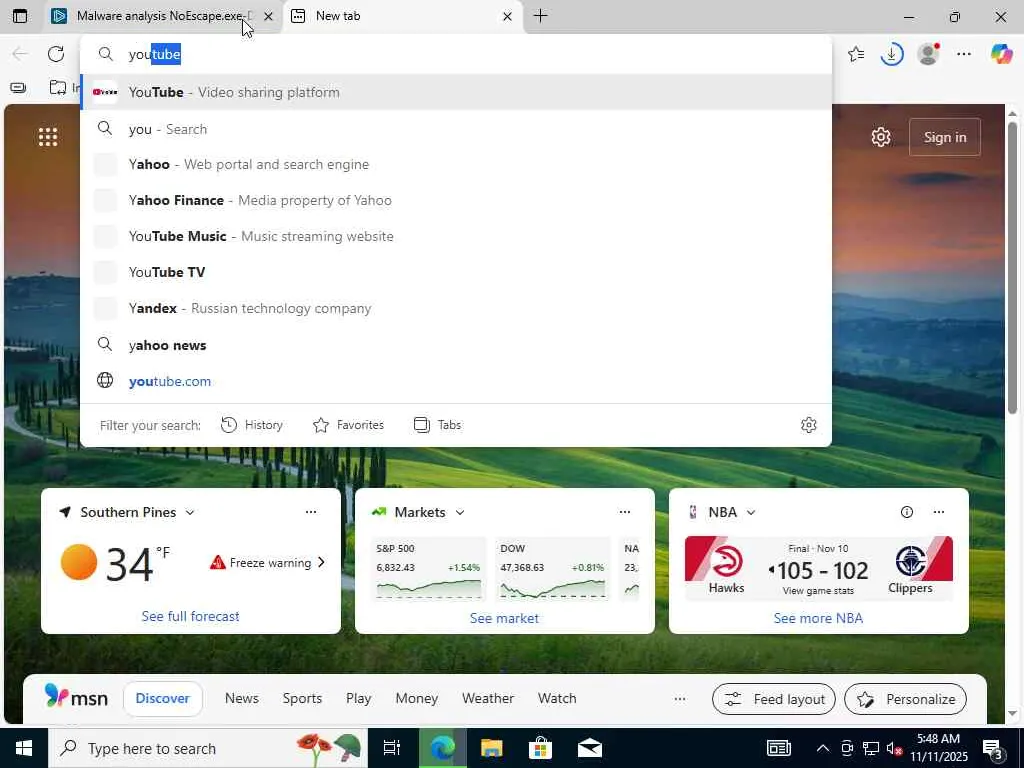
Task: Open the app launcher grid icon
Action: [48, 137]
